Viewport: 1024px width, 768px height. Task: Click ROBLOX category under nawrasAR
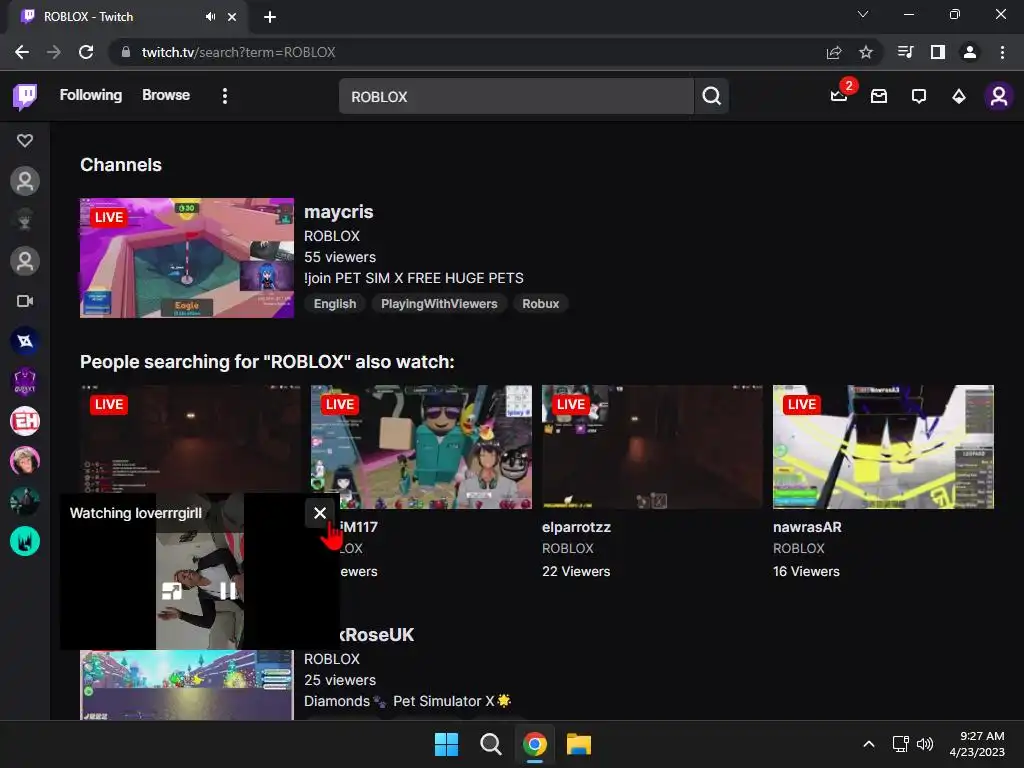799,549
